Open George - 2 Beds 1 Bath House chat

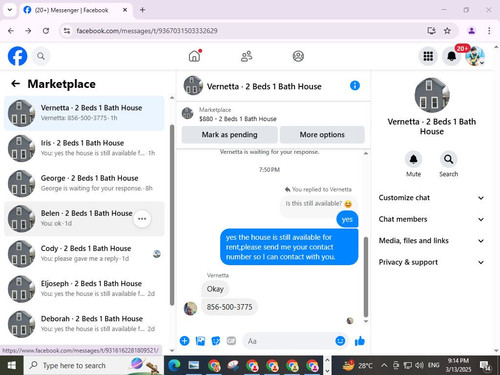point(84,183)
